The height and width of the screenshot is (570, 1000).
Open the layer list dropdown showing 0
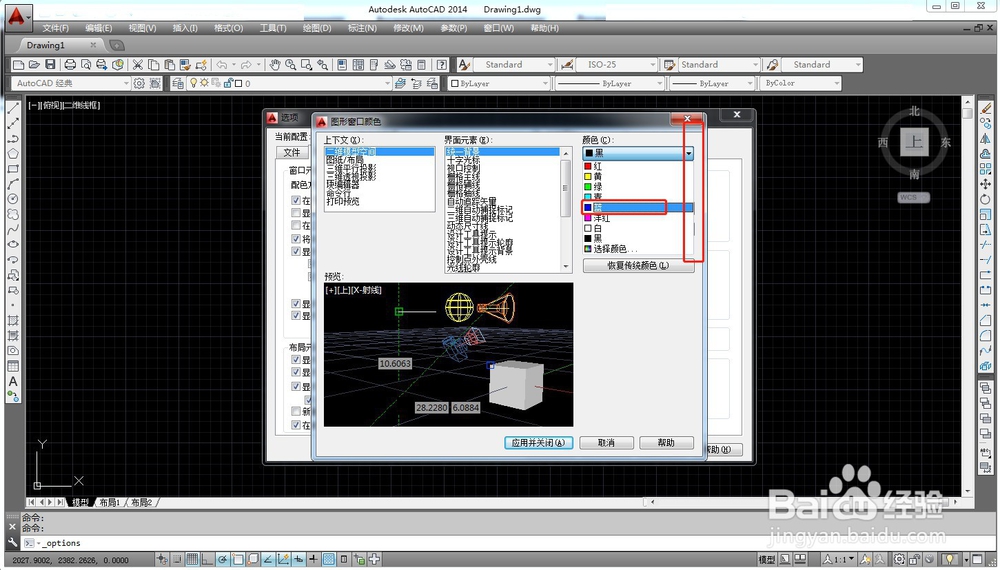point(290,83)
